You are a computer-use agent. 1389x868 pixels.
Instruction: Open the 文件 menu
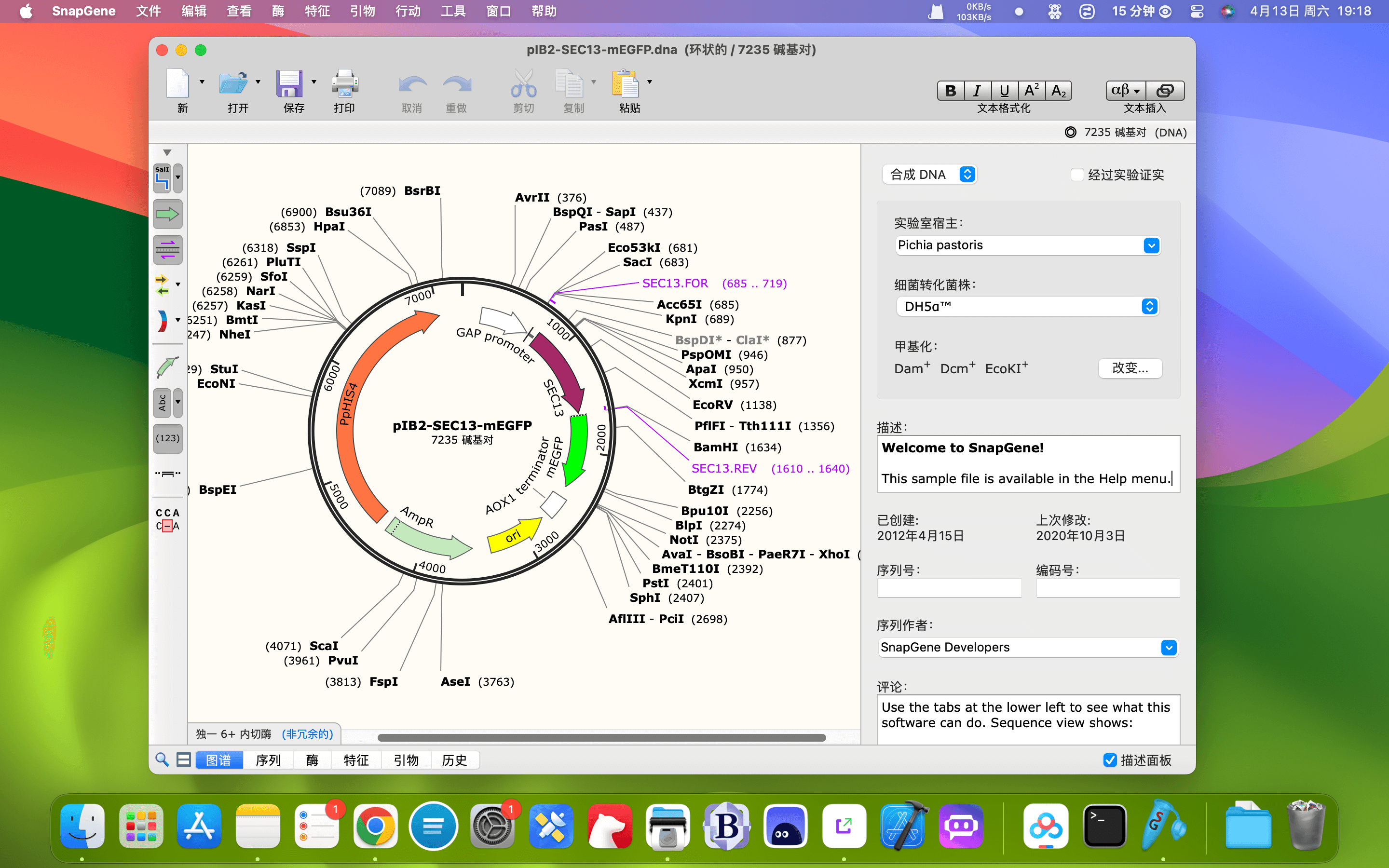[149, 11]
